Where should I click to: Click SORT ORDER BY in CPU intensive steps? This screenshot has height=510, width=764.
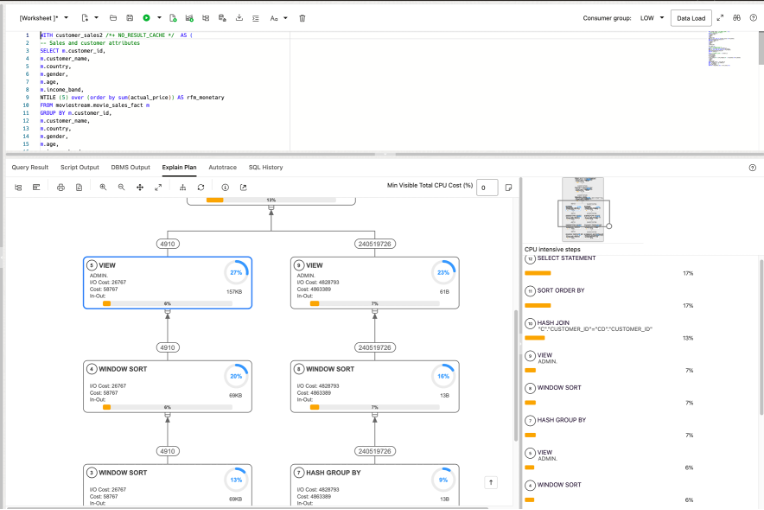point(561,290)
